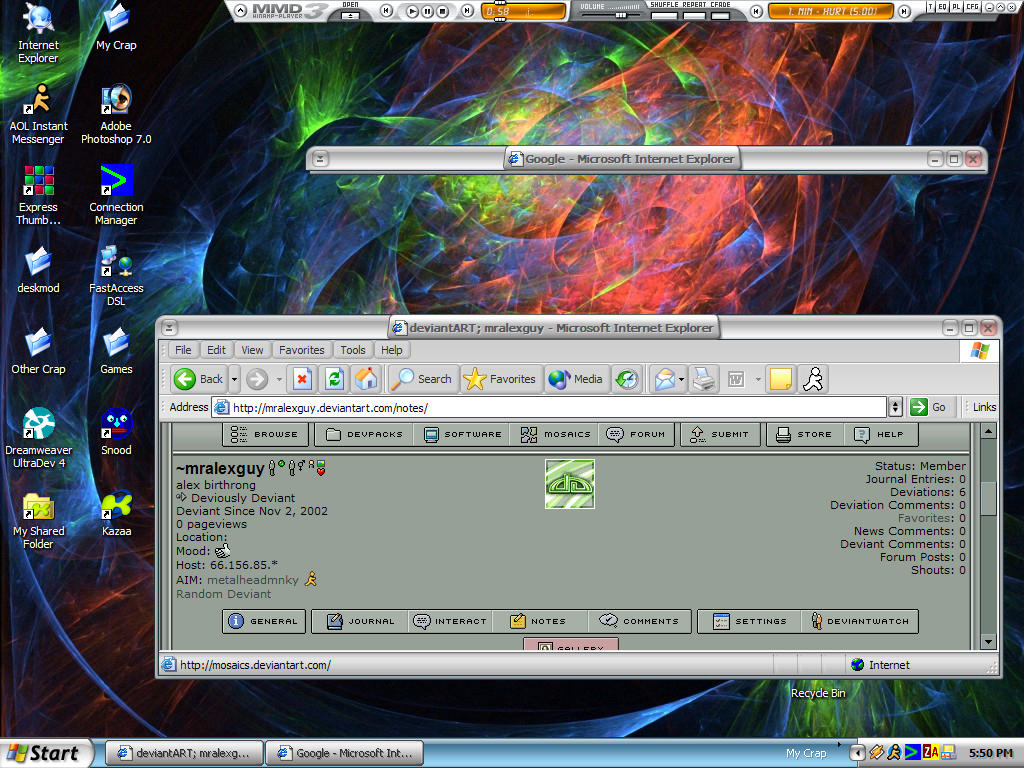Open the deviantART Journal tab button
Screen dimensions: 1024x768
point(360,621)
